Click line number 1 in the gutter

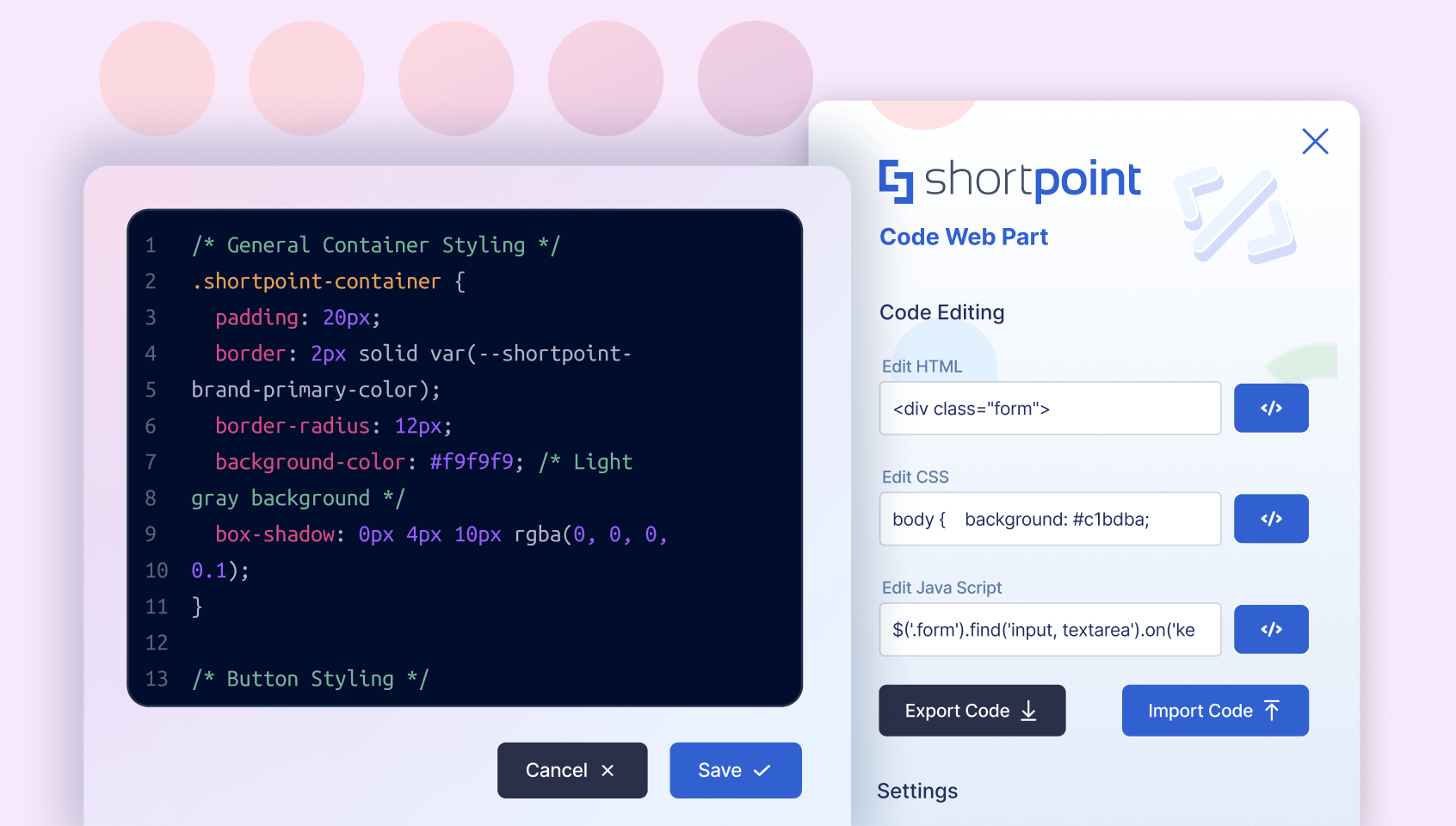(x=151, y=245)
